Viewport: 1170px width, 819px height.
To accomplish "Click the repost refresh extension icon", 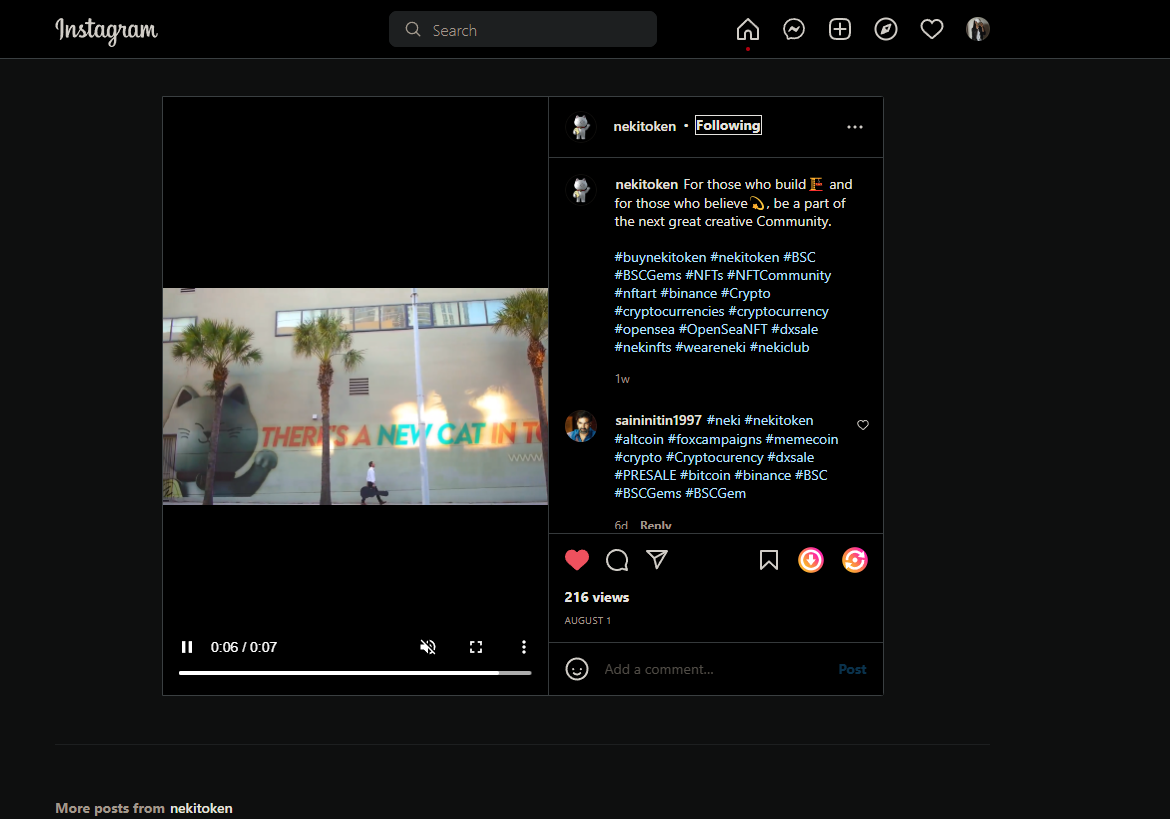I will [854, 560].
